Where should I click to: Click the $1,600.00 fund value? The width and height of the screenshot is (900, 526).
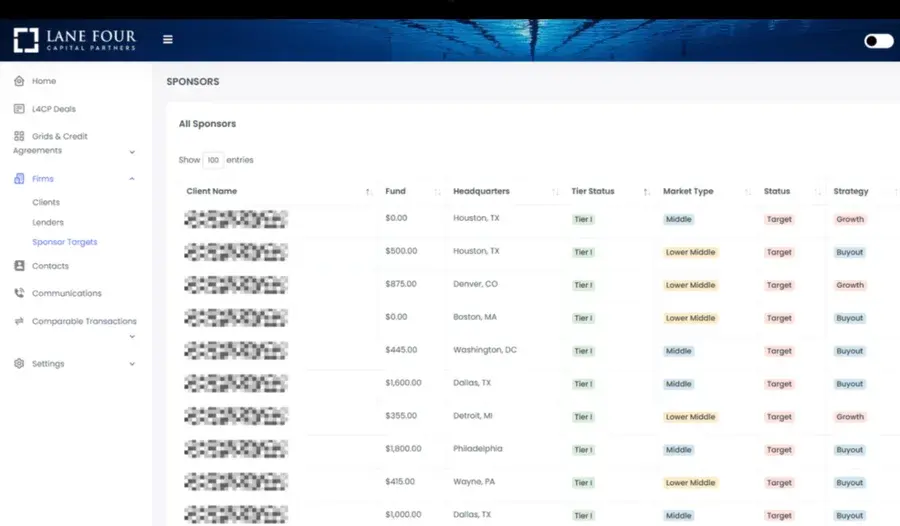coord(403,382)
